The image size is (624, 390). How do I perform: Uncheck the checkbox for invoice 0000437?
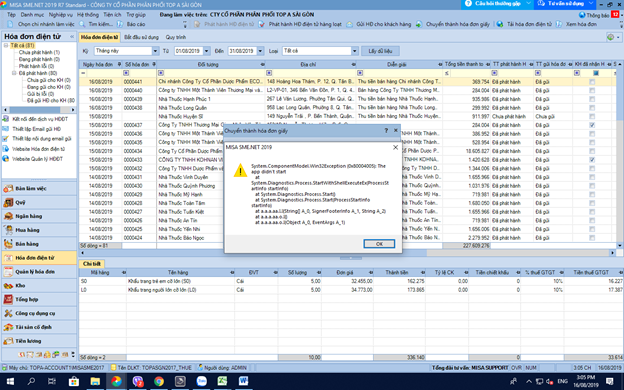tap(592, 125)
